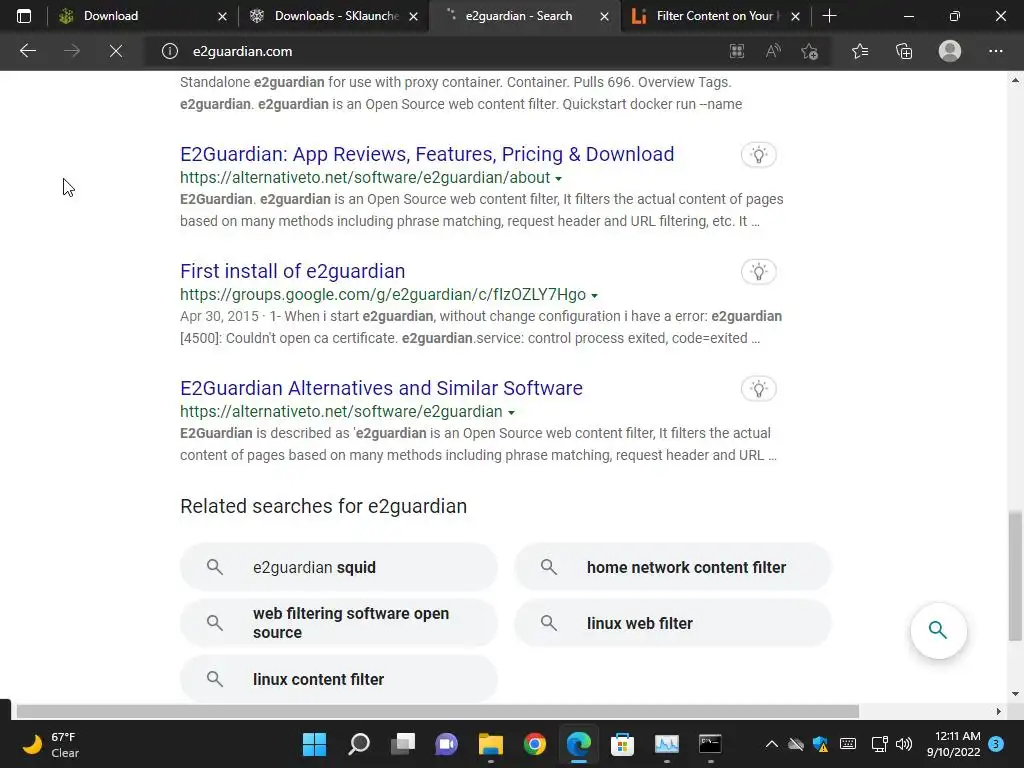Go back to previous page
The image size is (1024, 768).
27,51
